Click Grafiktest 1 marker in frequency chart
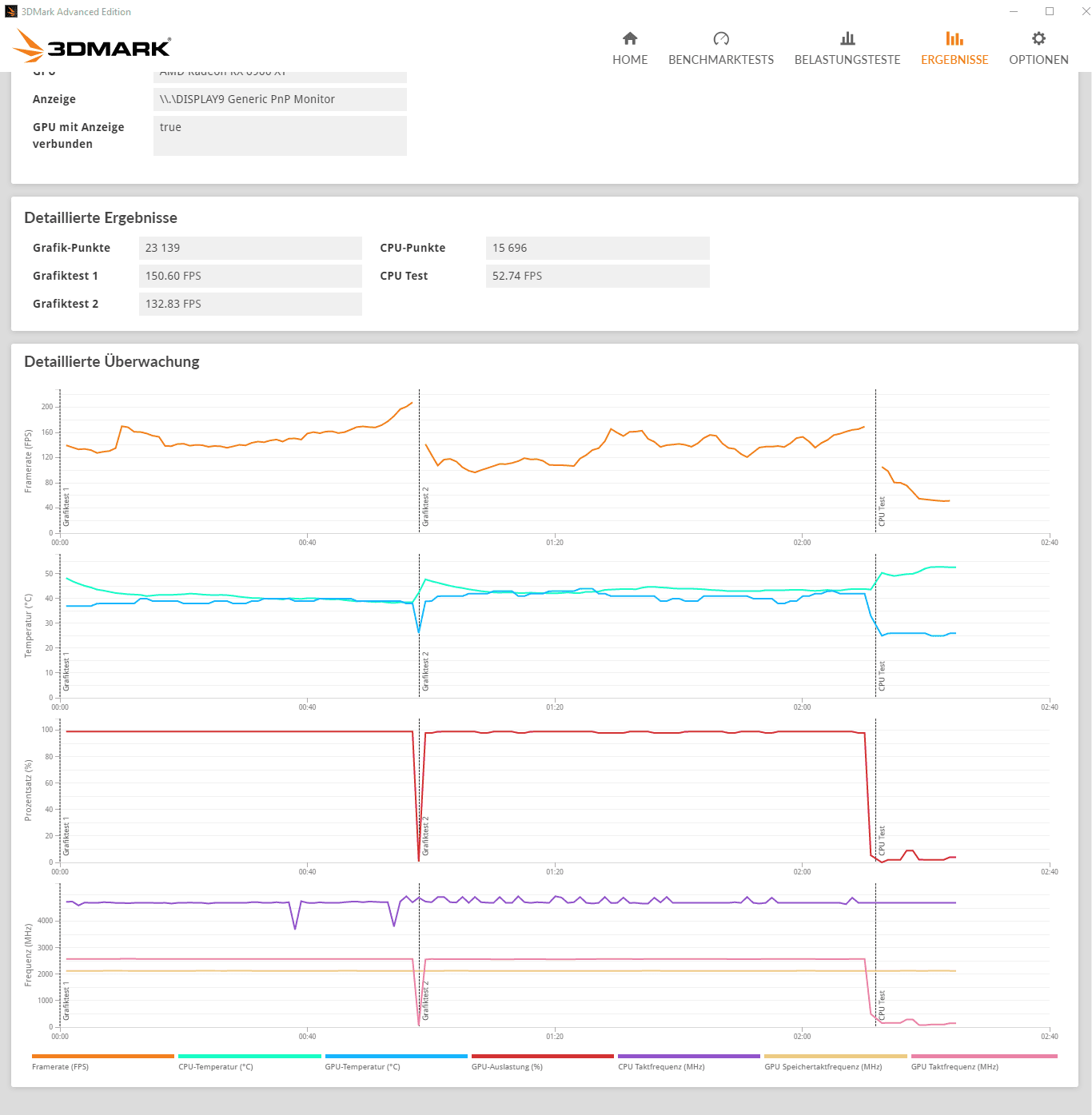This screenshot has width=1092, height=1115. pos(66,1001)
